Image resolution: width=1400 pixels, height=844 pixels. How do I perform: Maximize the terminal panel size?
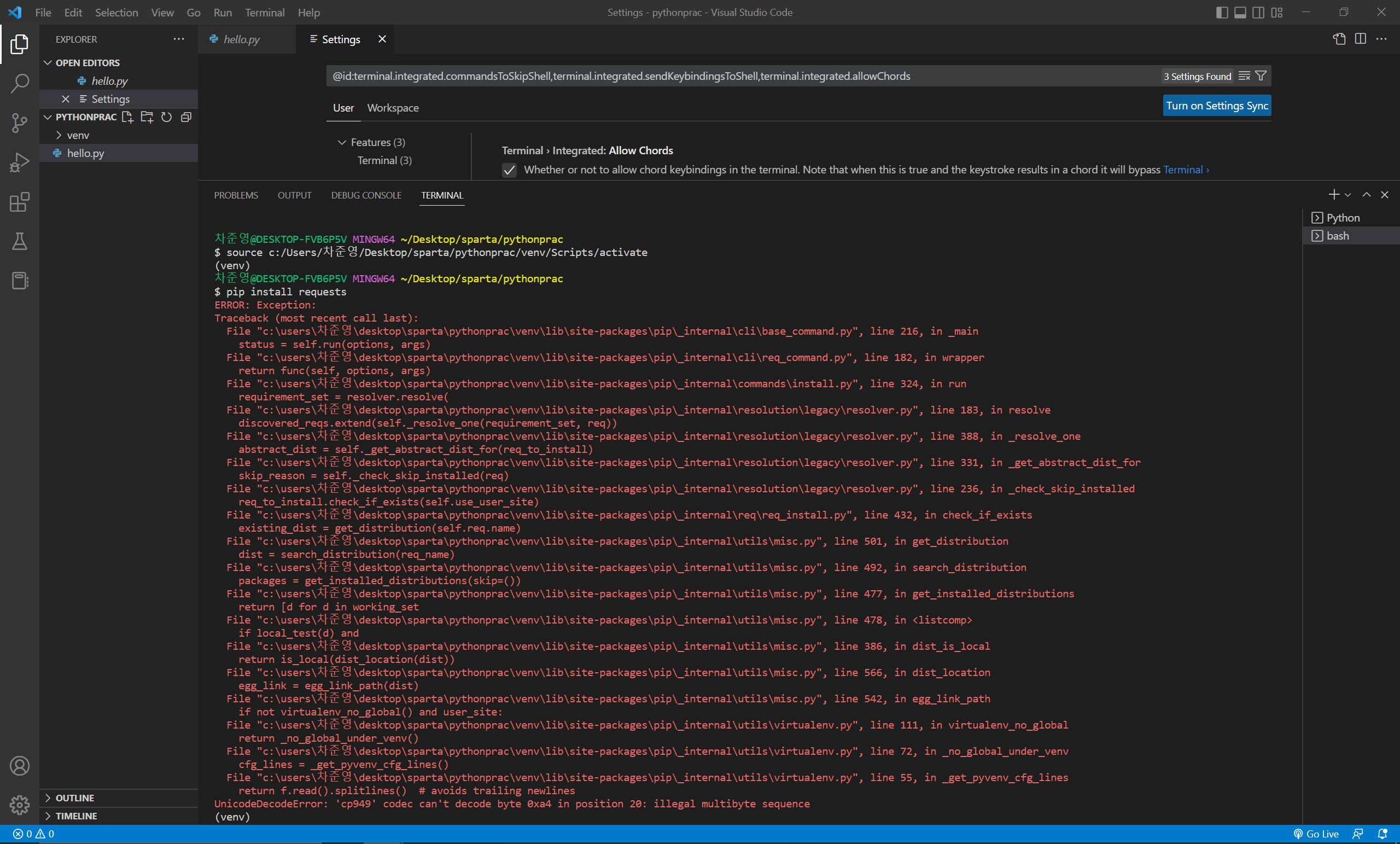click(1367, 195)
